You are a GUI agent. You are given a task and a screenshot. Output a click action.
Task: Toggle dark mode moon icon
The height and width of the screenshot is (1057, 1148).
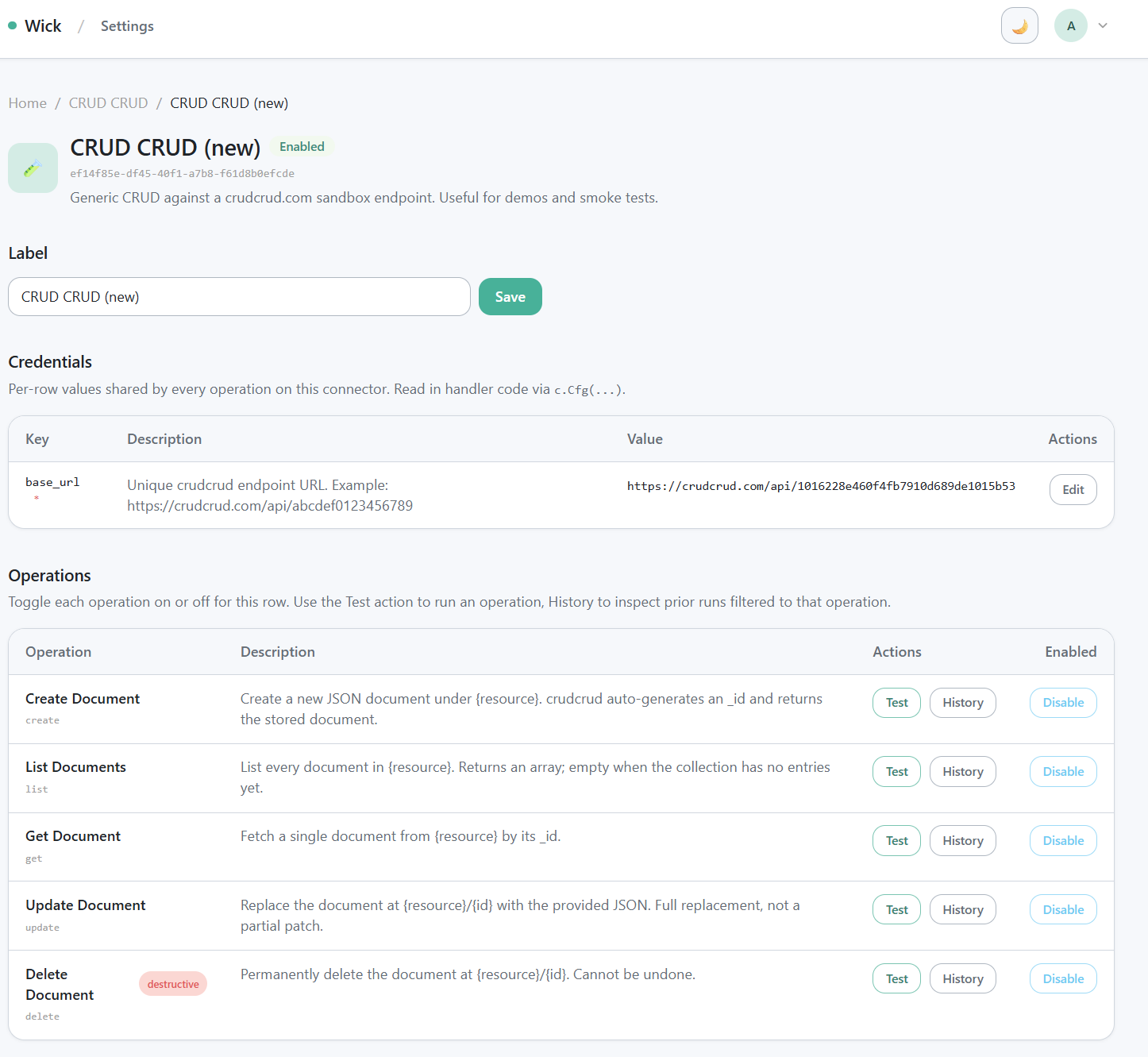pos(1019,26)
